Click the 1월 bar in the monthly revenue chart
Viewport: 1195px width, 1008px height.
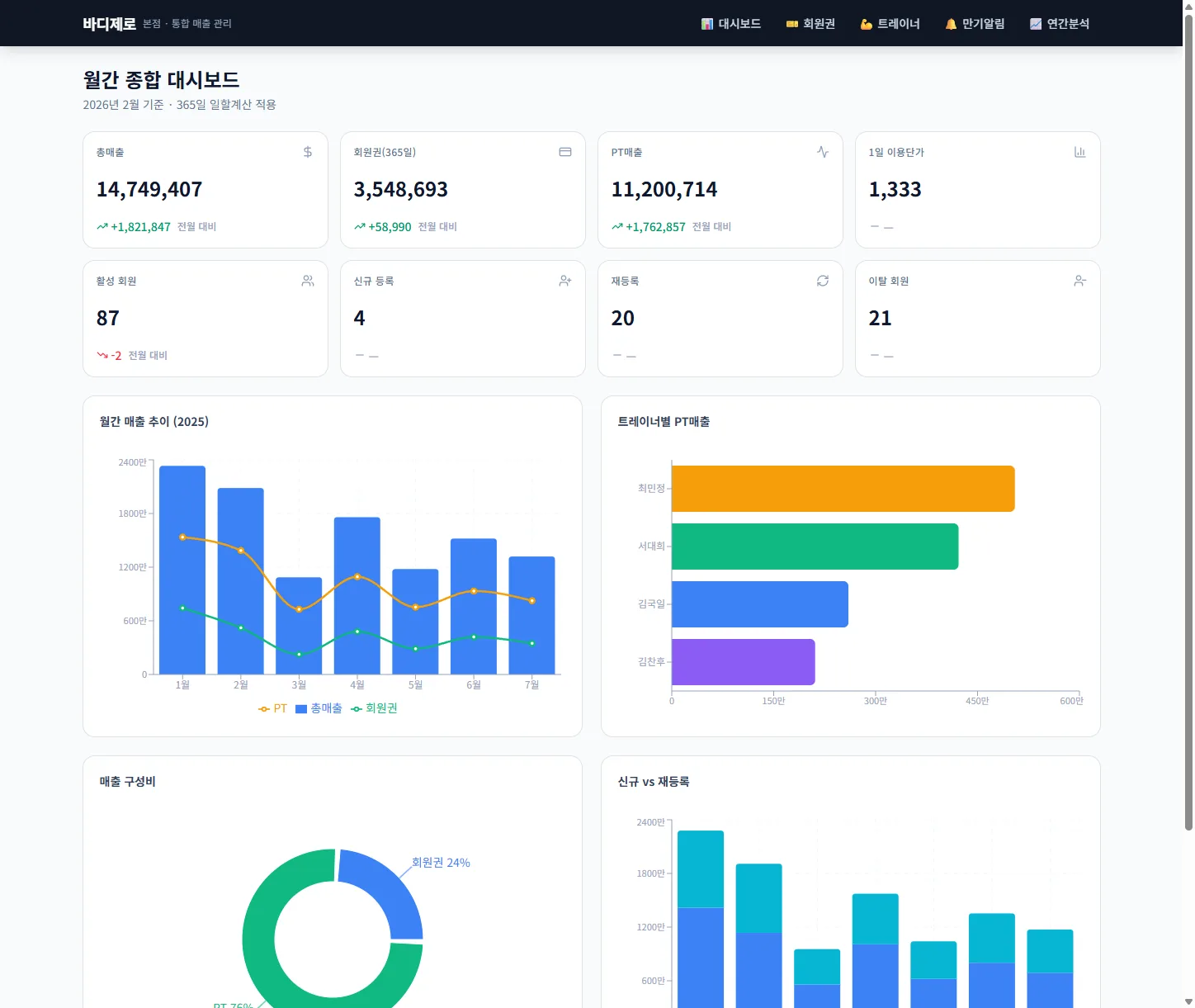coord(182,570)
